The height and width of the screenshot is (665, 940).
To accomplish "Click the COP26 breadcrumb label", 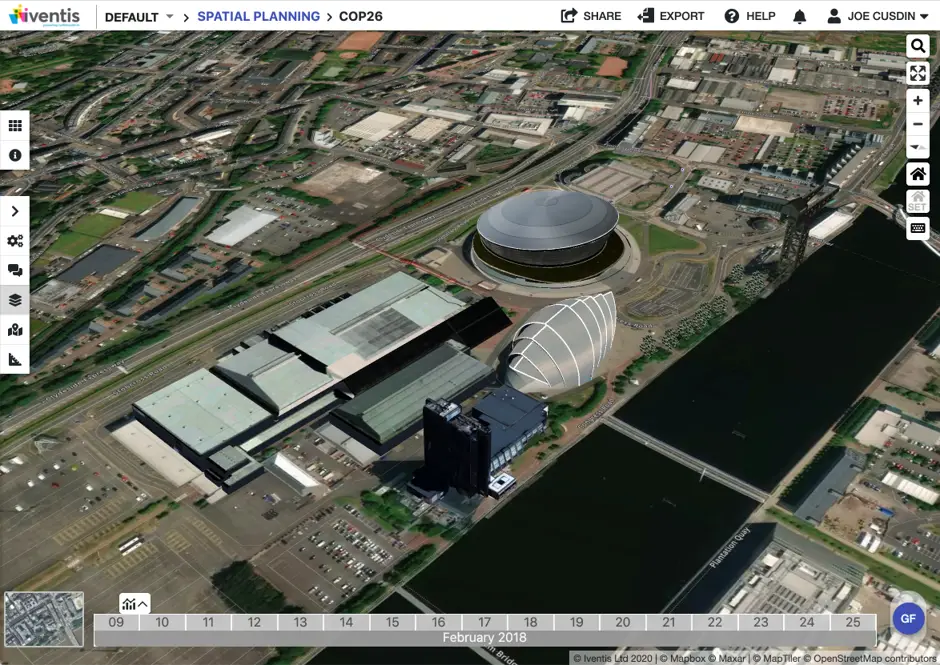I will click(x=360, y=16).
